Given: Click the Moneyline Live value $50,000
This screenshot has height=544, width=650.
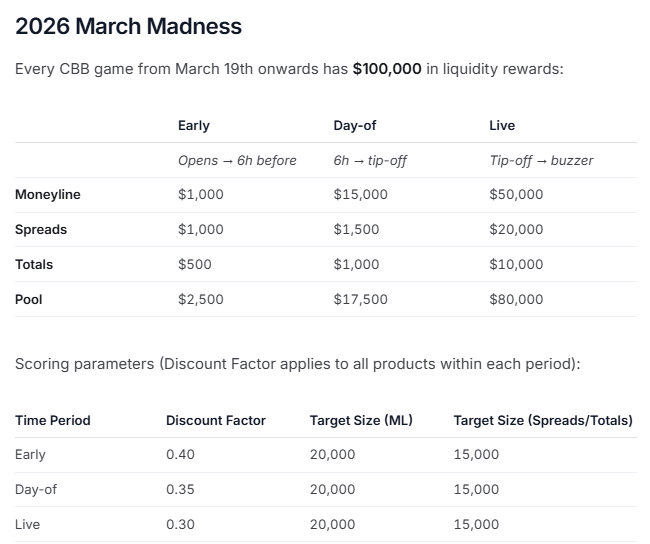Looking at the screenshot, I should click(516, 195).
